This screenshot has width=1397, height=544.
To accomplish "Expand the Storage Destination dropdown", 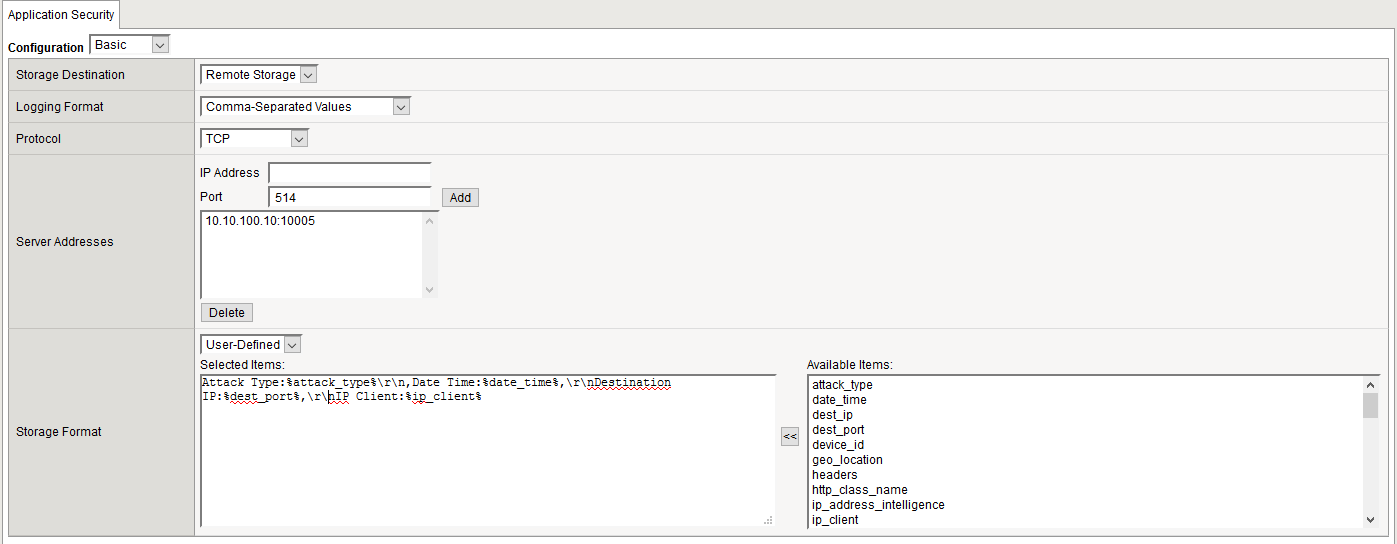I will pyautogui.click(x=259, y=75).
